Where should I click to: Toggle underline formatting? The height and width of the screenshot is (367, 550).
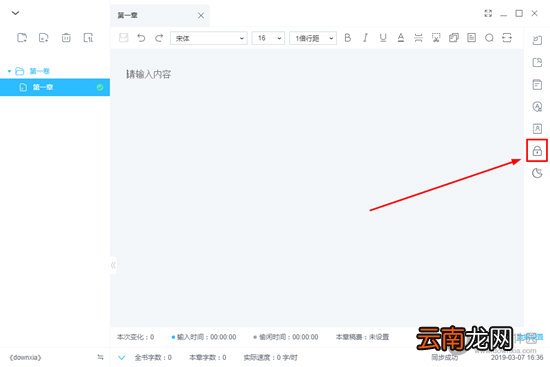pos(383,38)
